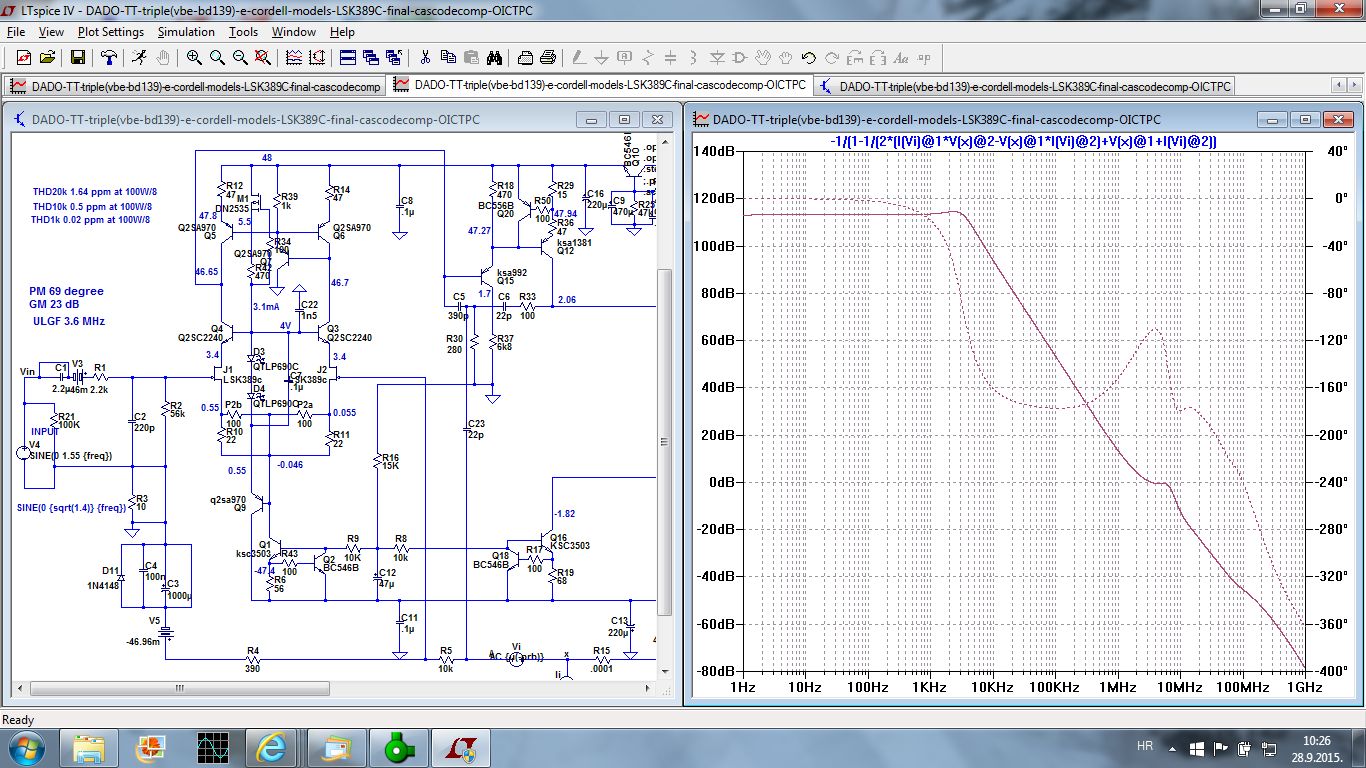Image resolution: width=1366 pixels, height=768 pixels.
Task: Select the Place Component gate tool
Action: point(740,58)
